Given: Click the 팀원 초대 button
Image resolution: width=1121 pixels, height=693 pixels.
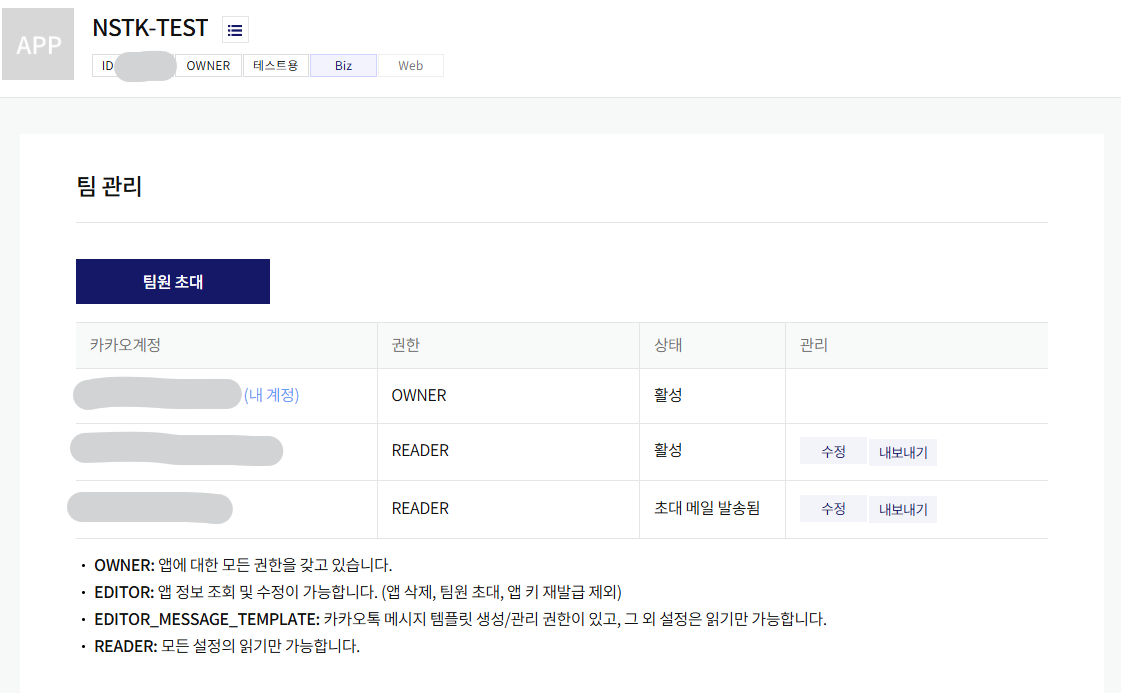Looking at the screenshot, I should (x=173, y=282).
